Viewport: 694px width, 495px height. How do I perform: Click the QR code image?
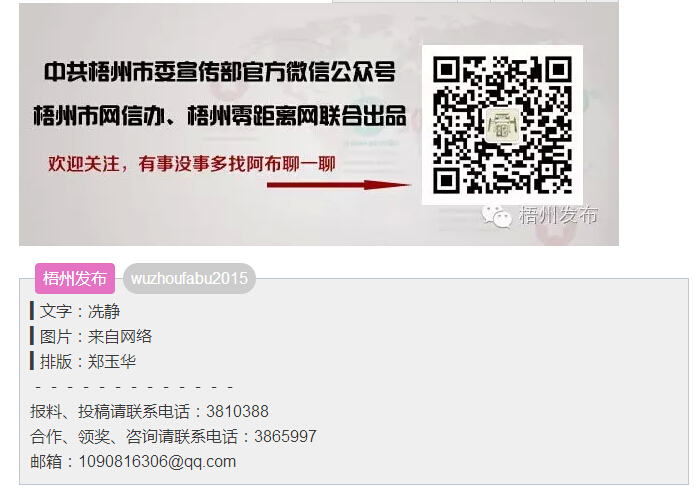tap(502, 125)
